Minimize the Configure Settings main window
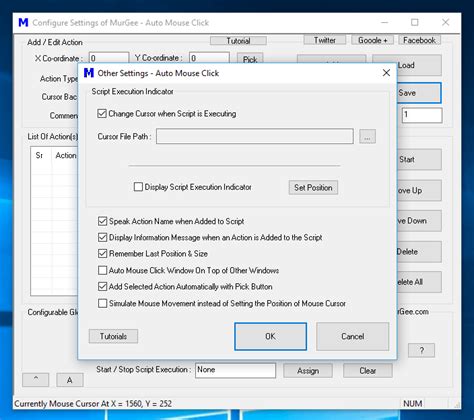This screenshot has width=474, height=420. click(385, 22)
